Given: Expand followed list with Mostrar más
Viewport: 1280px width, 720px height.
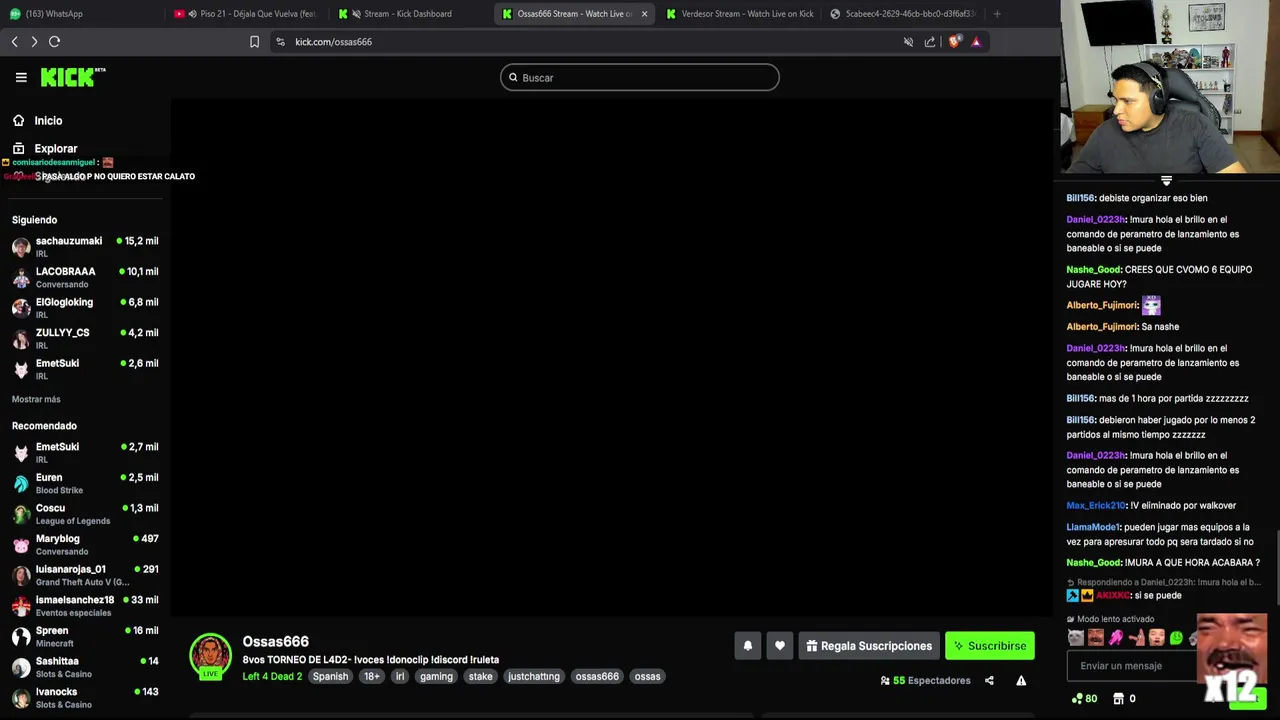Looking at the screenshot, I should (x=36, y=400).
